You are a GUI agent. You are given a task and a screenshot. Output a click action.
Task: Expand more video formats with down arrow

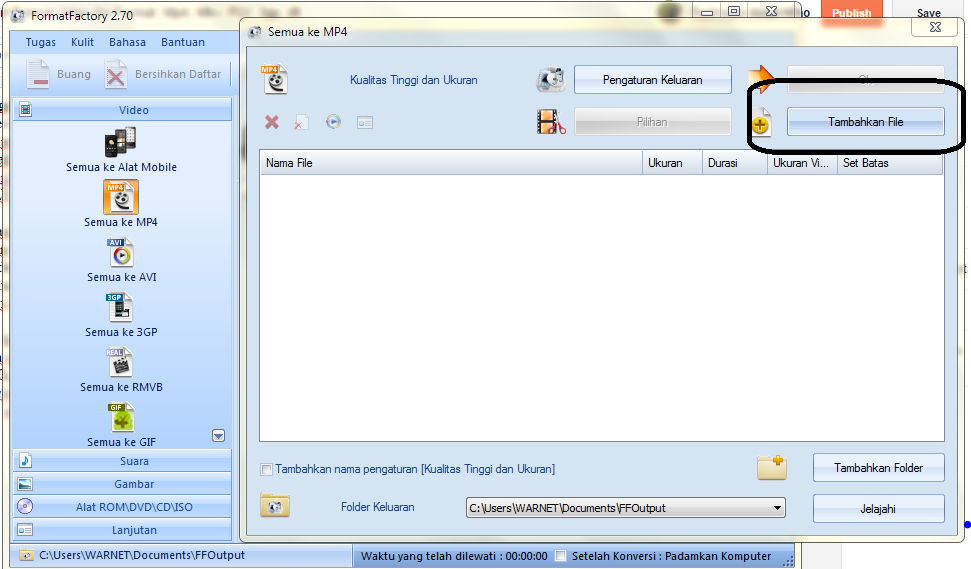click(x=219, y=436)
